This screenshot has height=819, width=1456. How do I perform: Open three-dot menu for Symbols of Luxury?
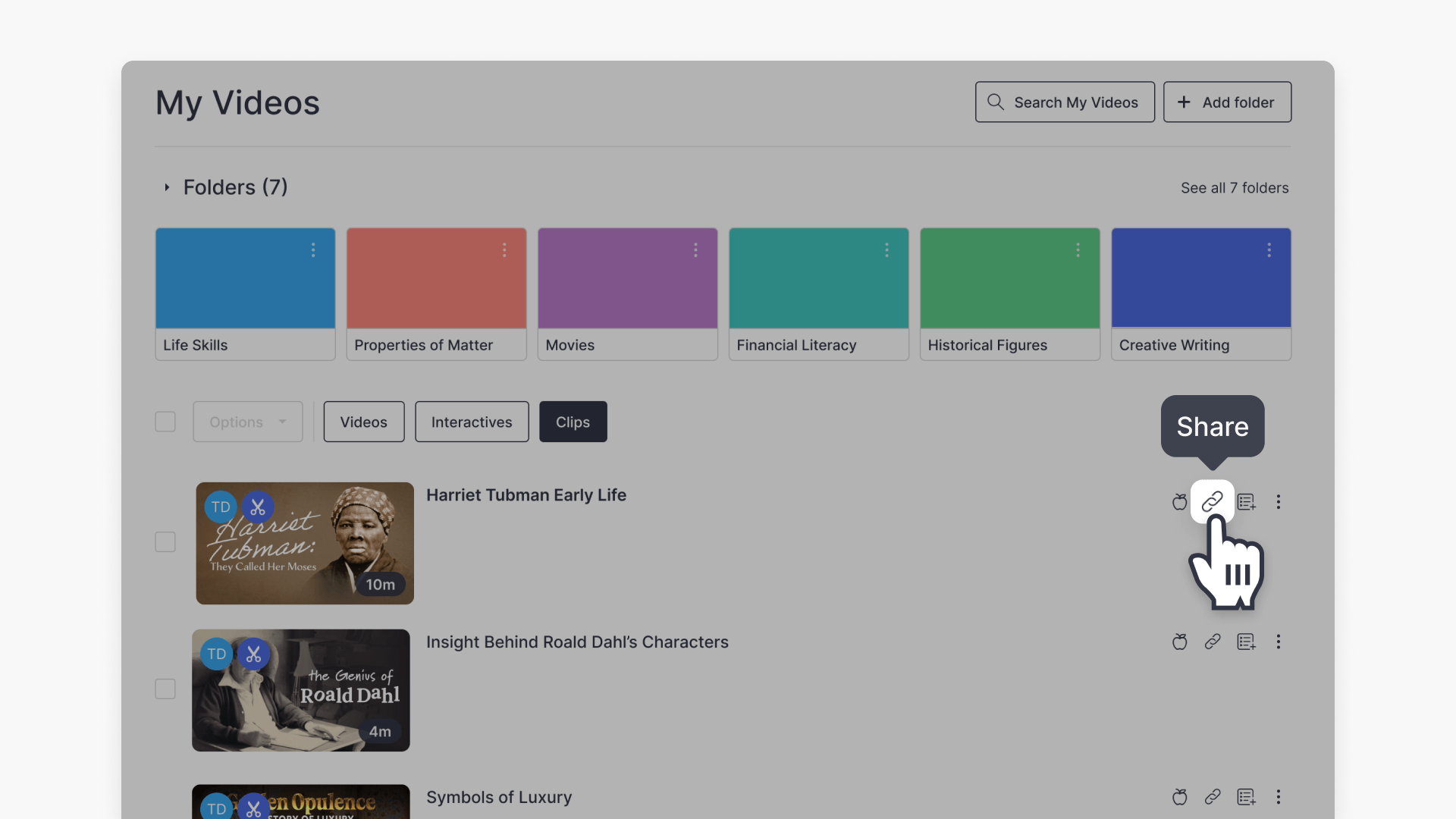(1278, 797)
